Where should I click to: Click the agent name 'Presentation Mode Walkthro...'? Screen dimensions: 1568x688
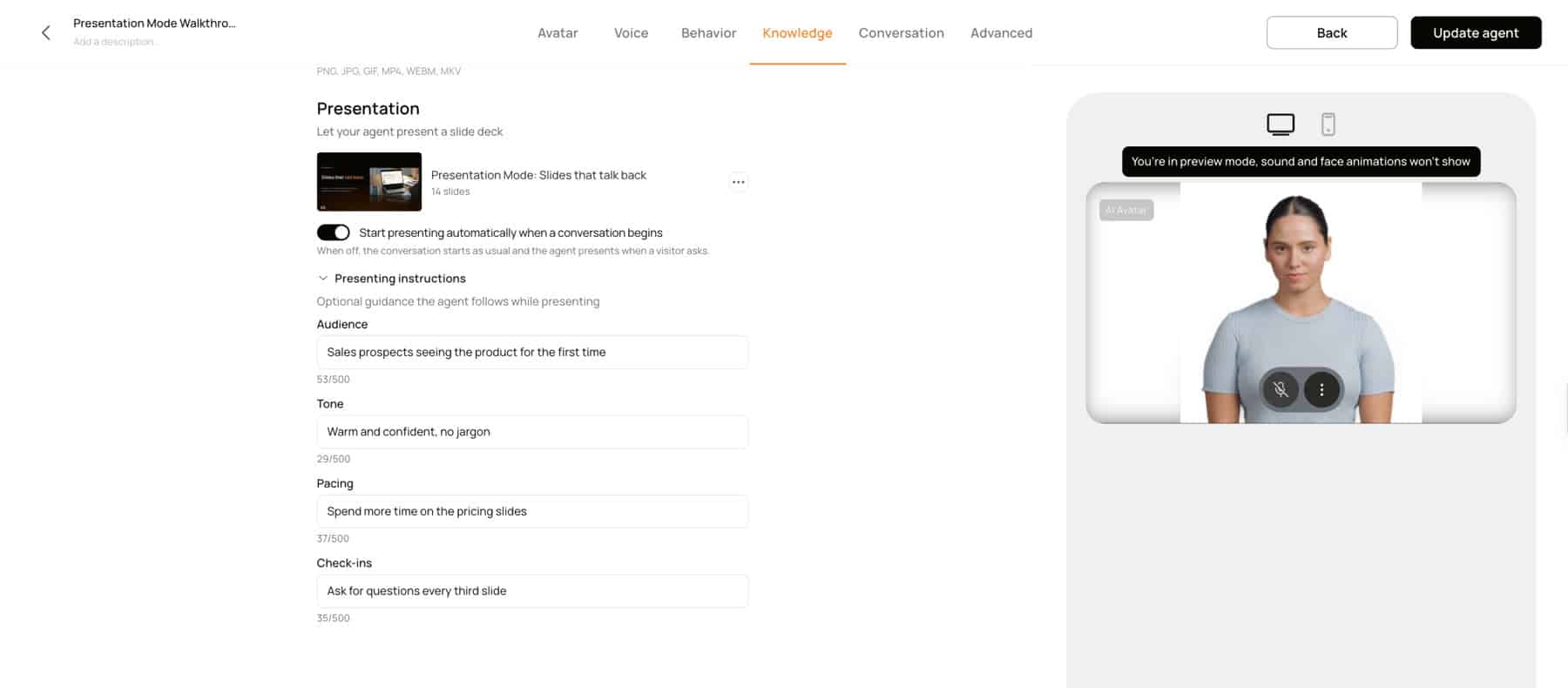pyautogui.click(x=154, y=24)
